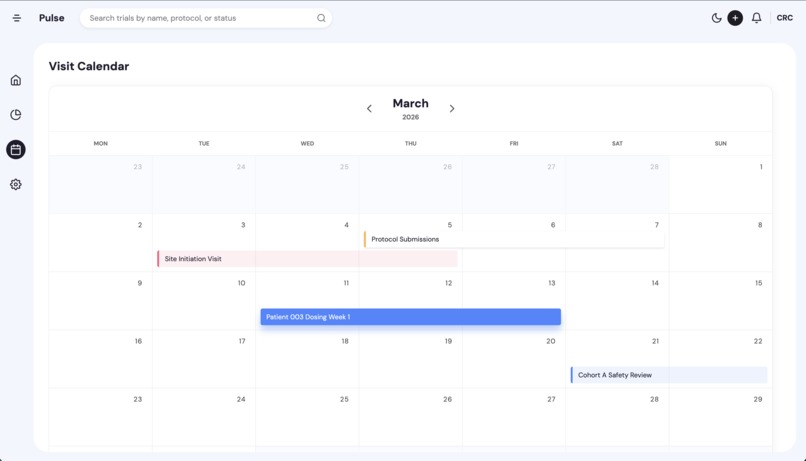Select March 18 day cell
Screen dimensions: 806x461
click(307, 359)
